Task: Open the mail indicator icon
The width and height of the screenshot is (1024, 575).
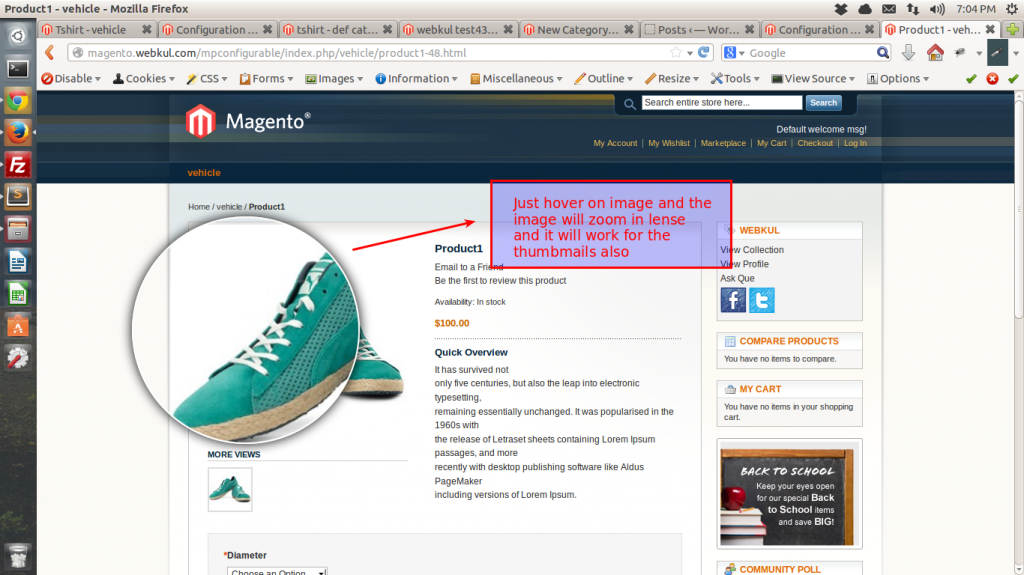Action: click(888, 8)
